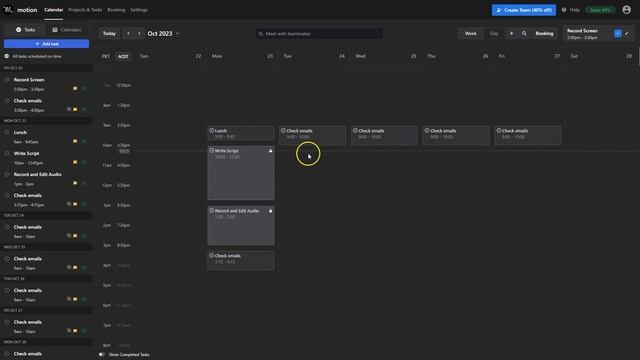Click lock icon on Write Script event

pyautogui.click(x=270, y=151)
